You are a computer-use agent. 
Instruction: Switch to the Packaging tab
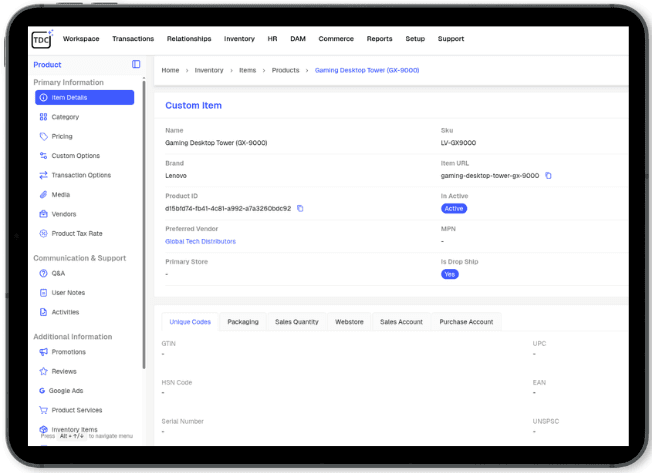(x=243, y=322)
